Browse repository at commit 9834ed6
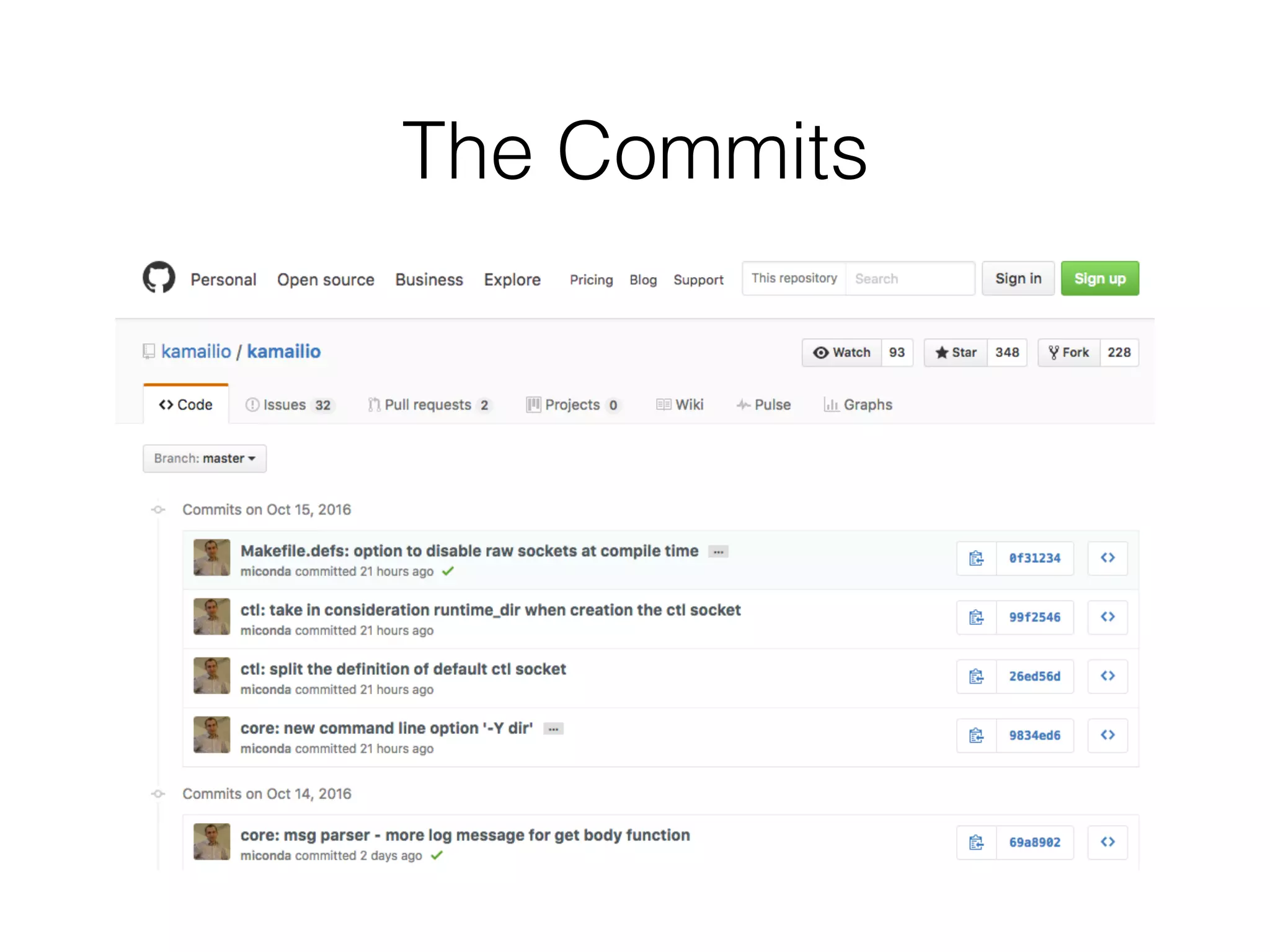This screenshot has width=1270, height=952. (x=1108, y=736)
